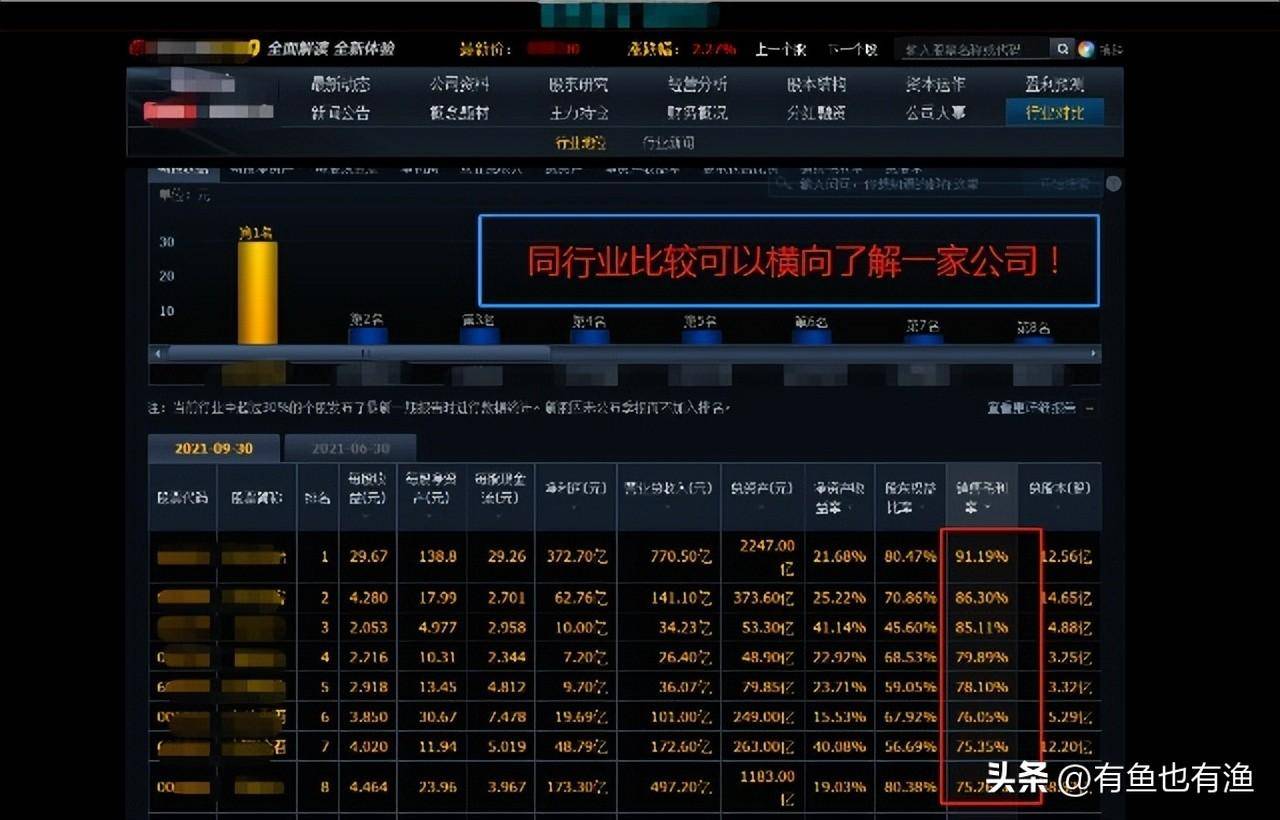Click the gold 第1名 bar in chart
This screenshot has width=1280, height=820.
[257, 292]
